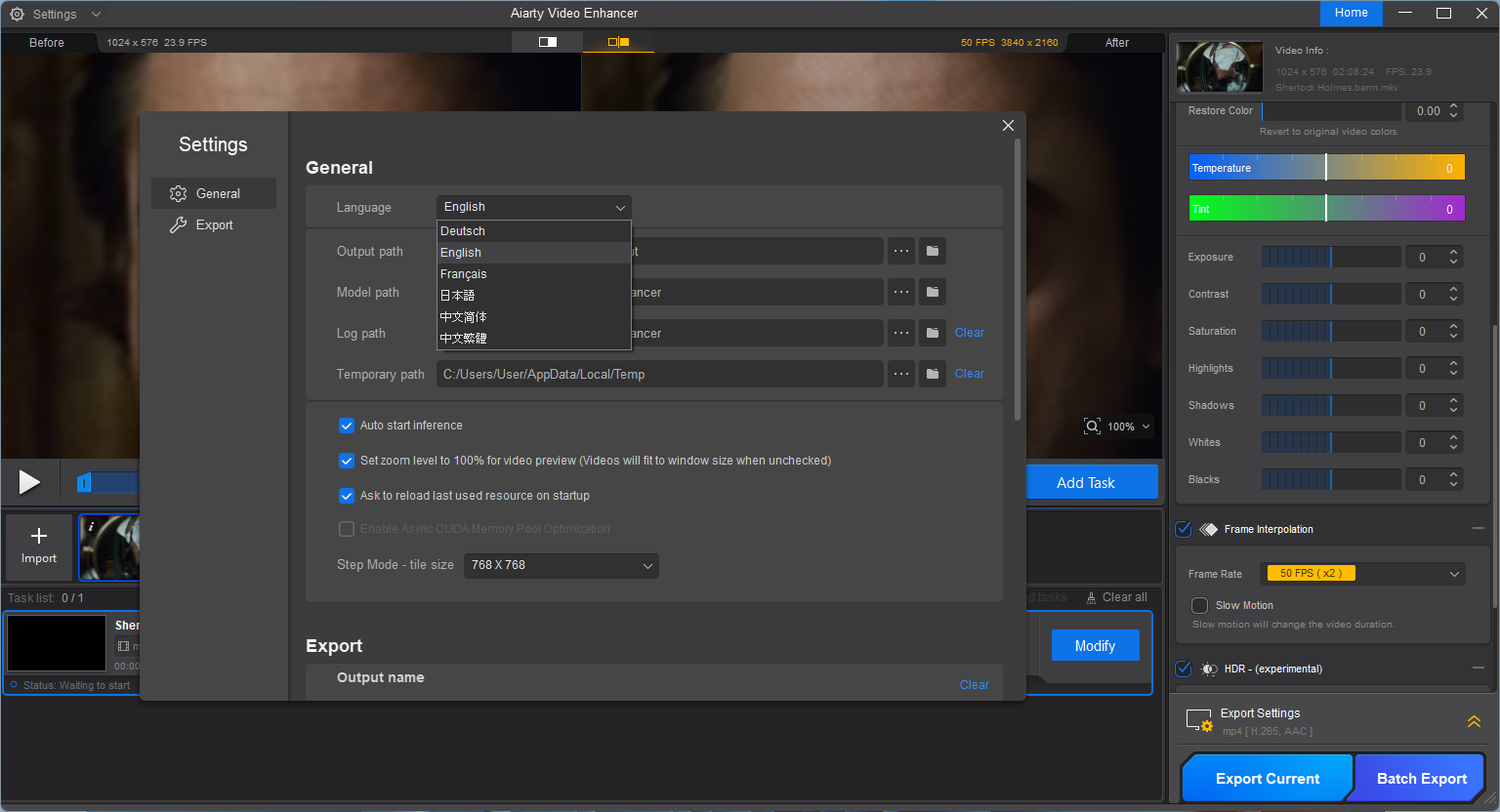Choose Français from the language list
The image size is (1500, 812).
(464, 274)
